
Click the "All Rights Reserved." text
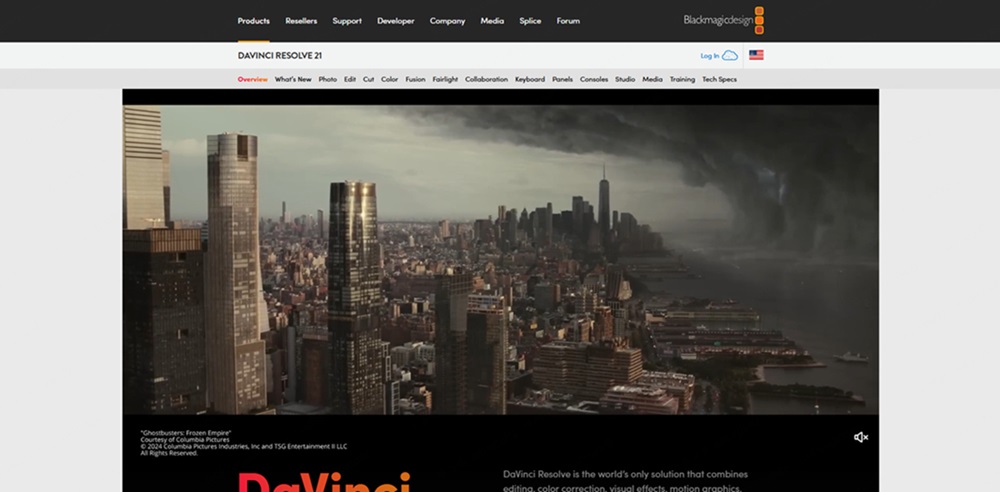click(x=169, y=453)
